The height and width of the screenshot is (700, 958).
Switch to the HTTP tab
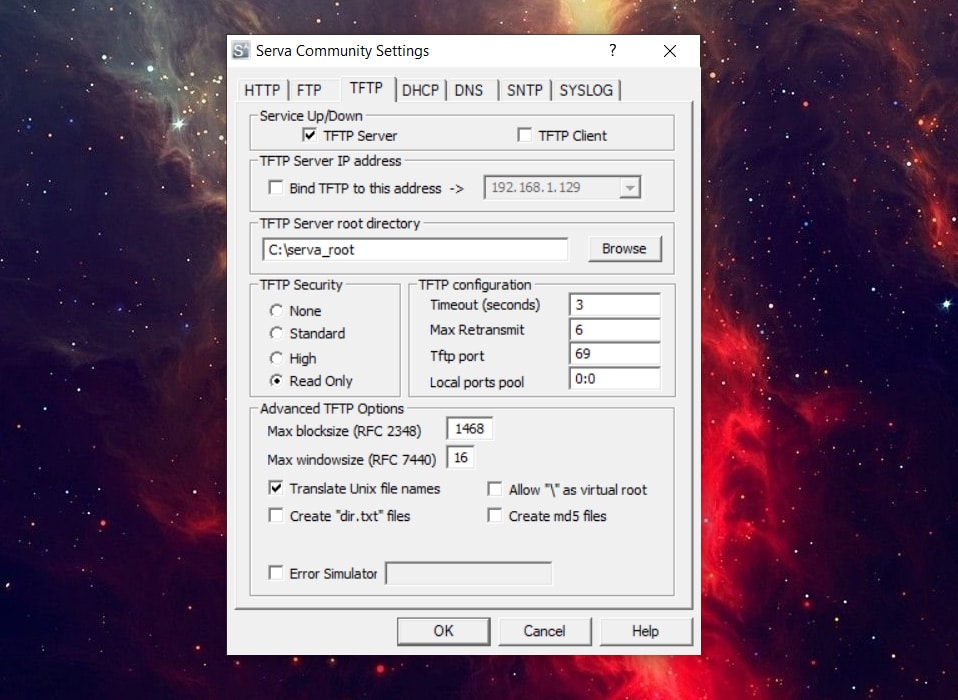tap(262, 90)
